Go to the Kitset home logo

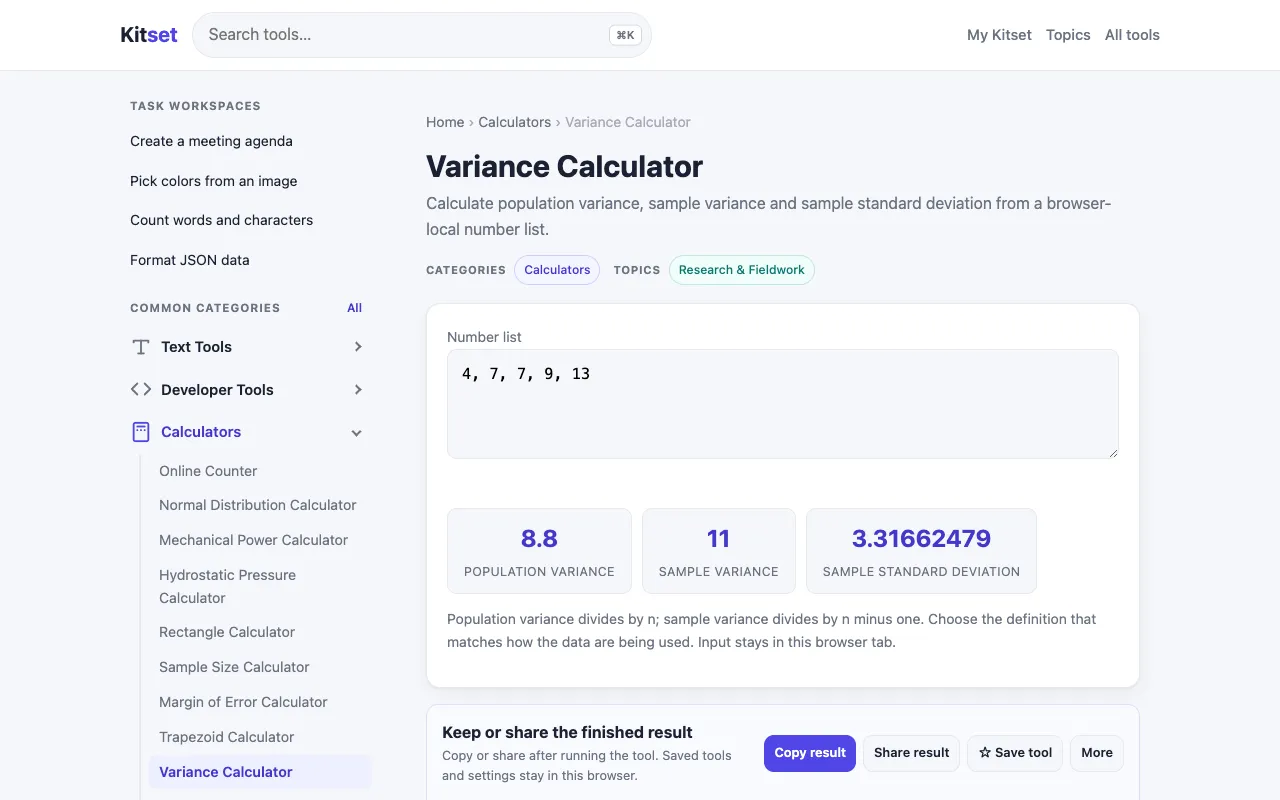pyautogui.click(x=149, y=35)
